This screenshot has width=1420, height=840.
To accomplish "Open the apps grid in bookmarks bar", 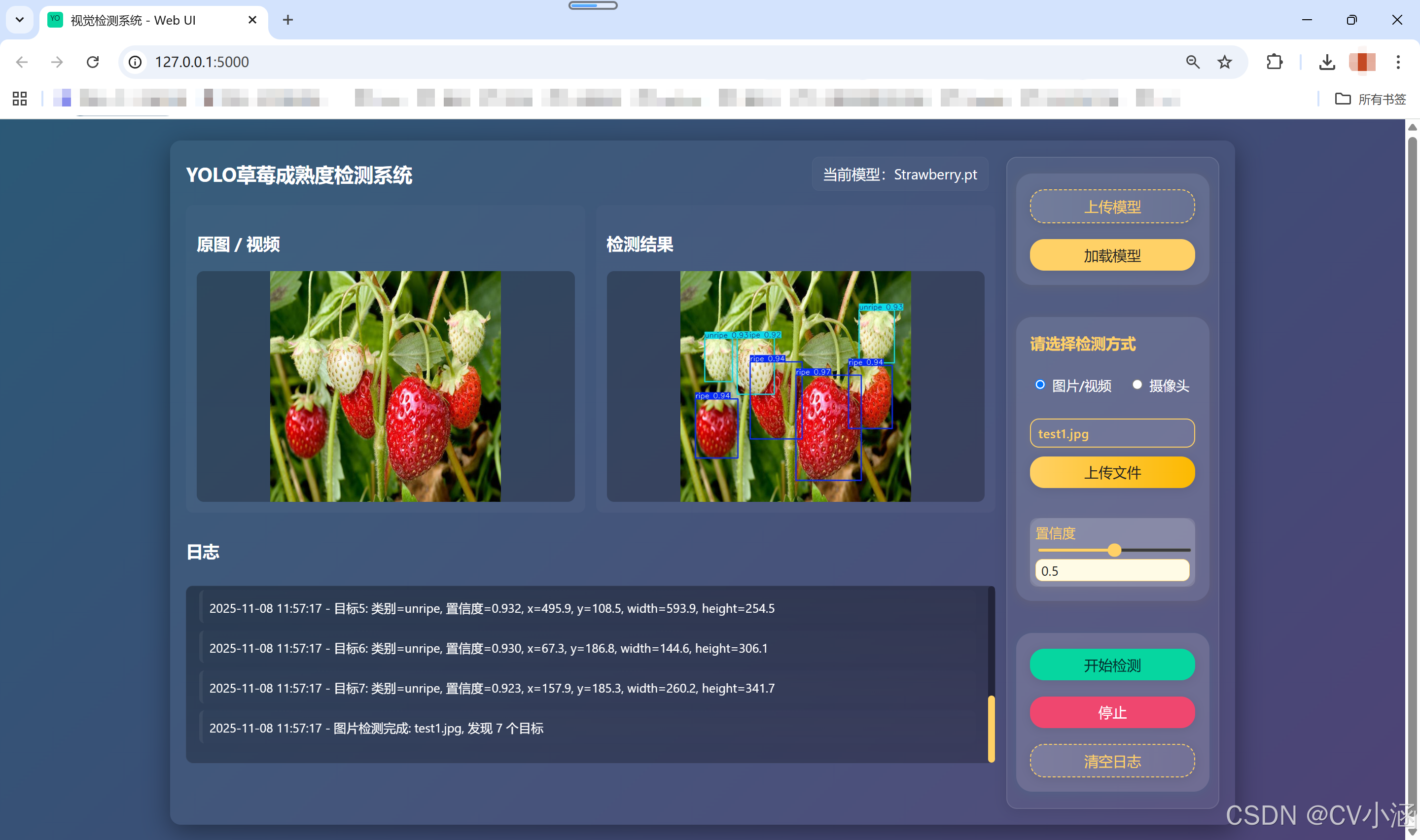I will point(20,99).
